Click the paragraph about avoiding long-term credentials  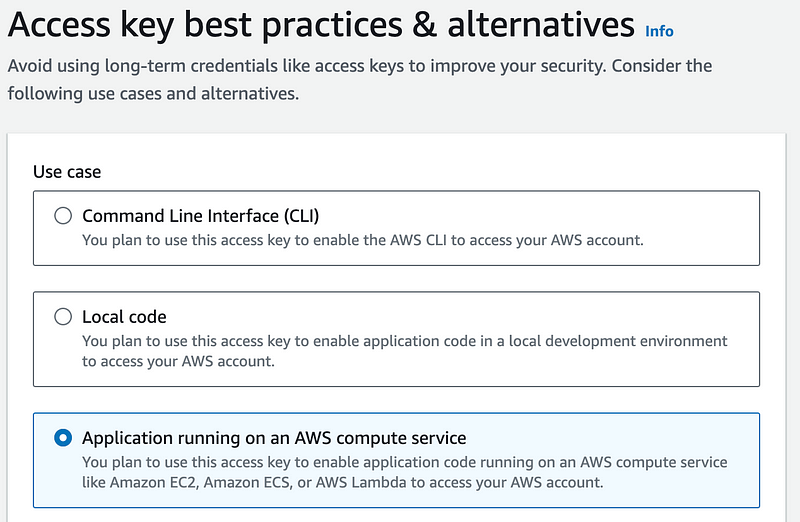coord(360,80)
